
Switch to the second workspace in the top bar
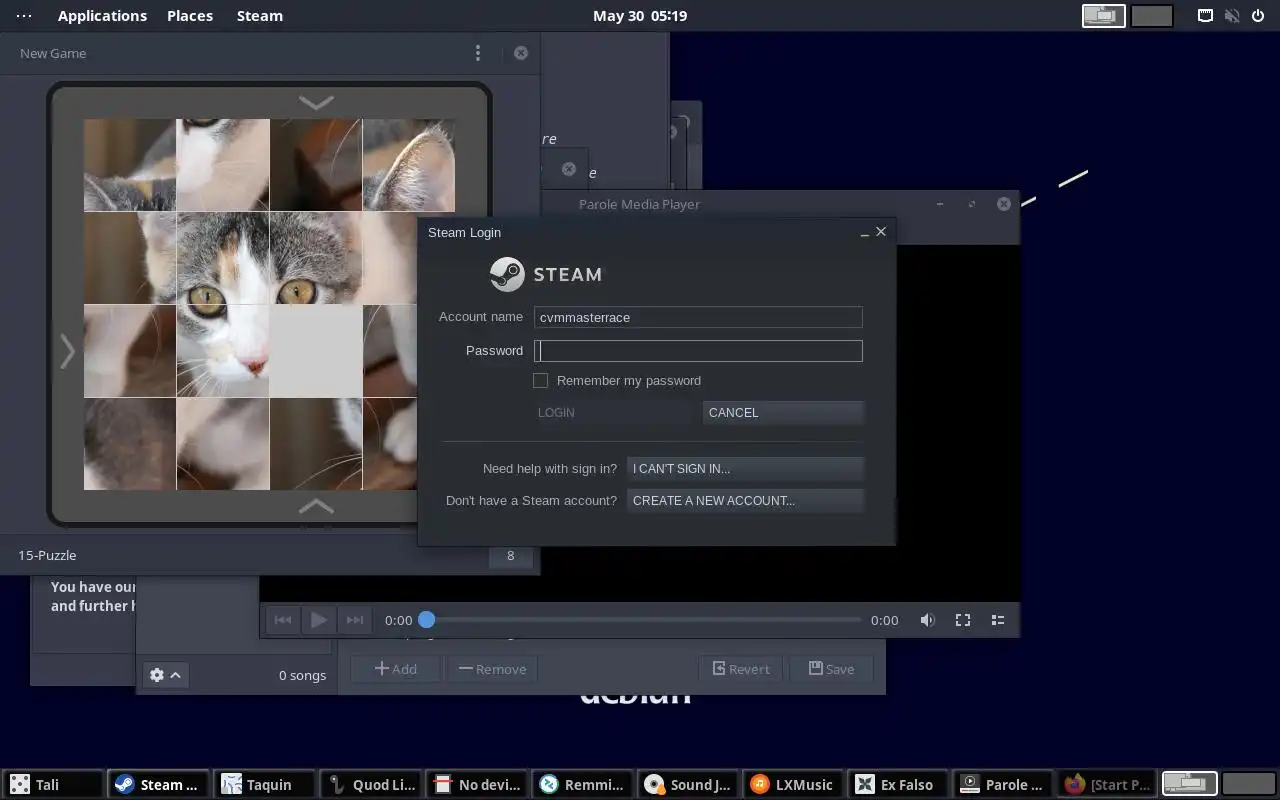(x=1152, y=16)
